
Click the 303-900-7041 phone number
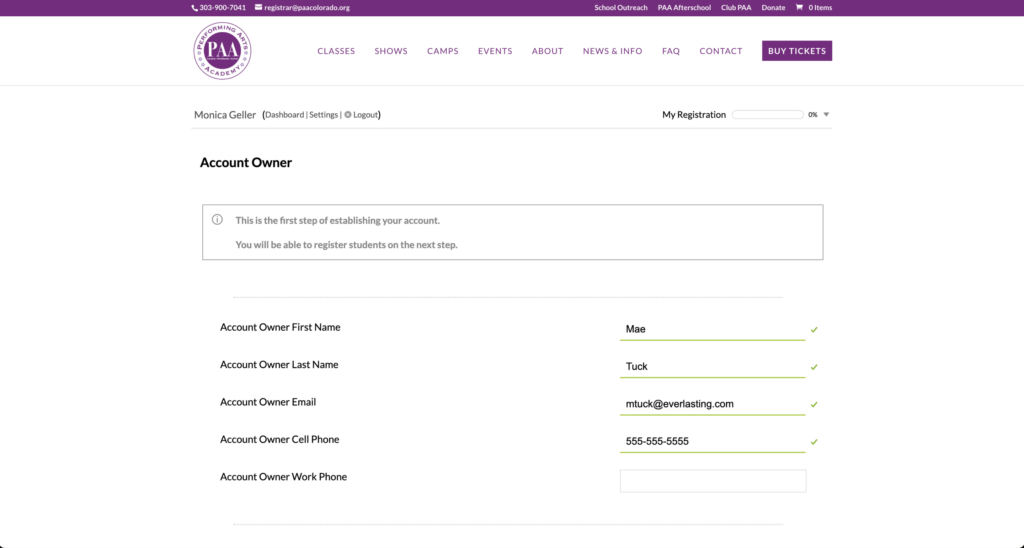pos(223,8)
